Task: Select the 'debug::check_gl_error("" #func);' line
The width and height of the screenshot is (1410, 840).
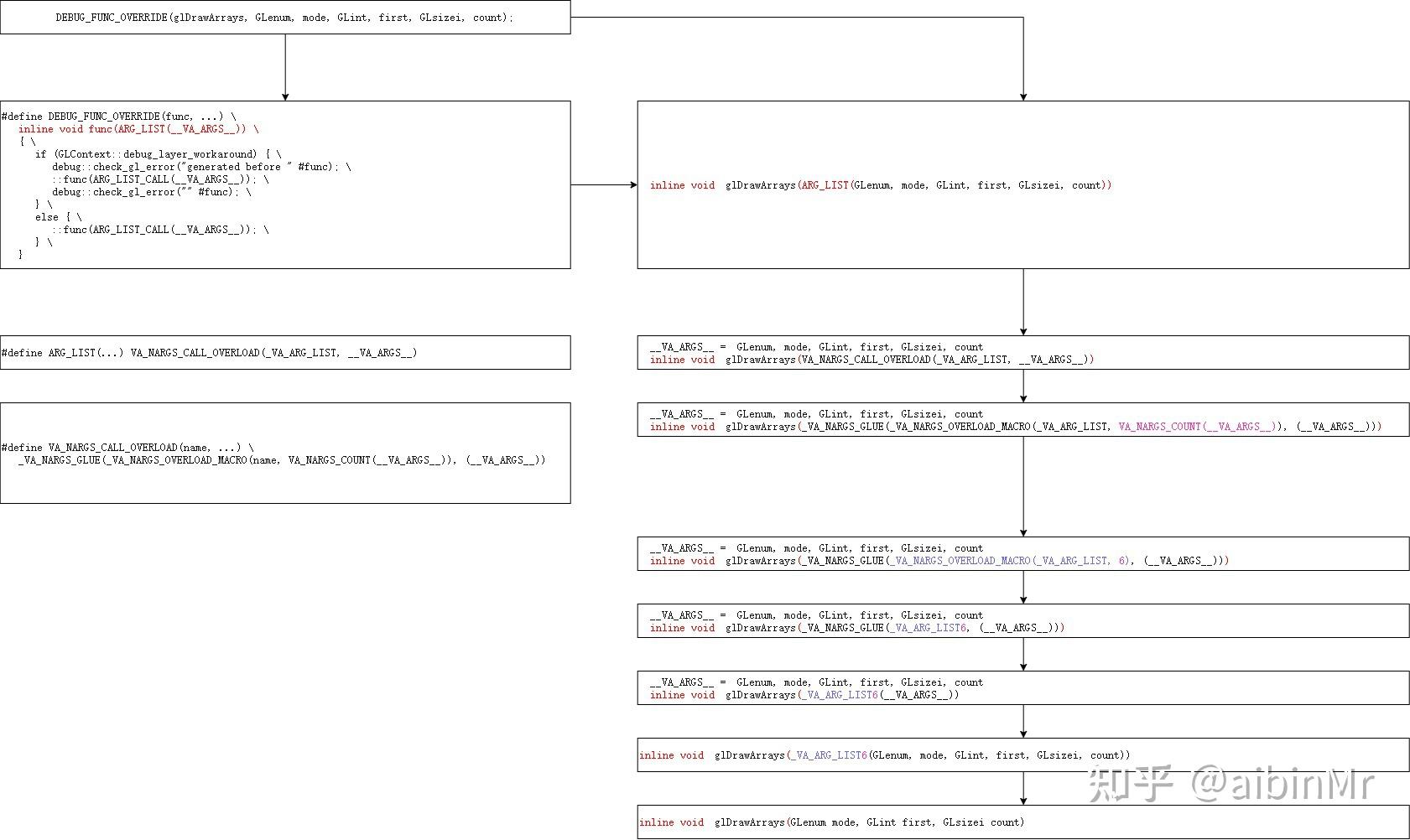Action: (151, 192)
